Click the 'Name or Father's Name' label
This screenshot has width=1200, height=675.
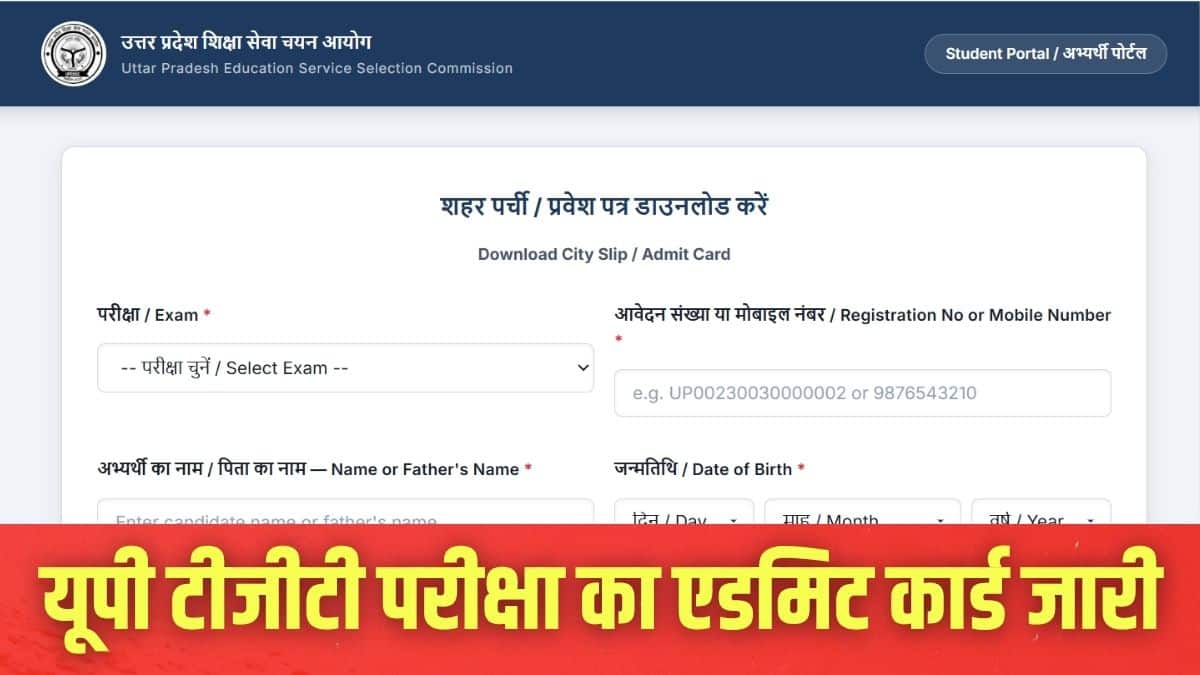pyautogui.click(x=314, y=469)
